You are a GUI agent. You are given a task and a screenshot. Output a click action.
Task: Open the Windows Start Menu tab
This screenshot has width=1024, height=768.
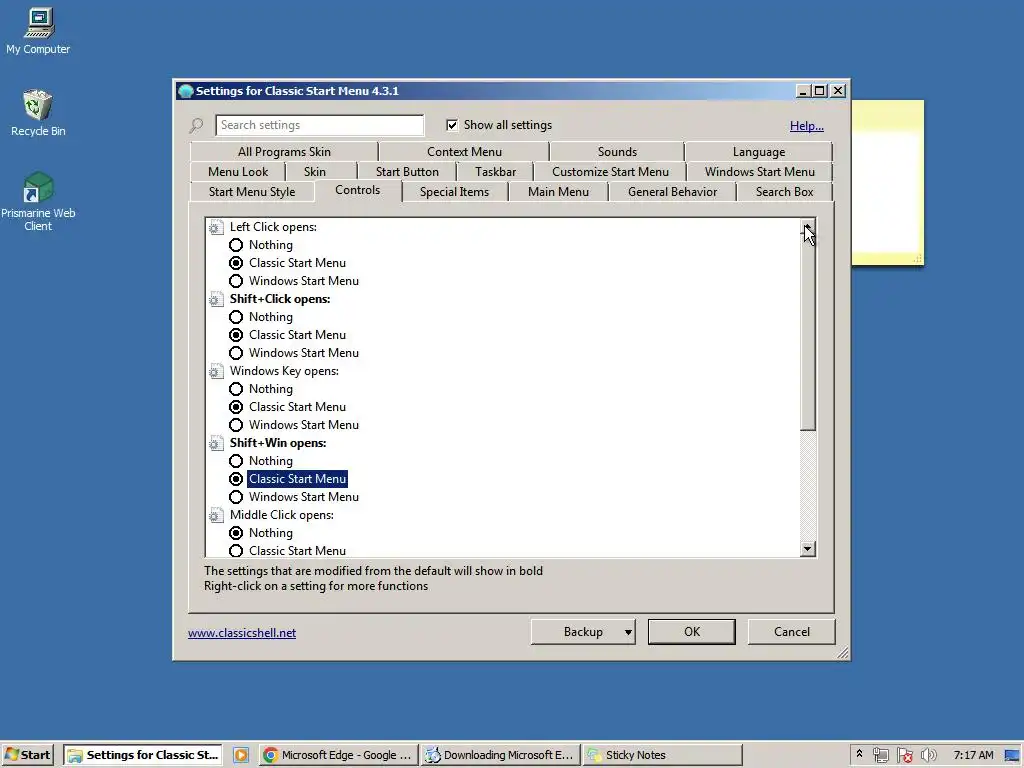coord(760,172)
